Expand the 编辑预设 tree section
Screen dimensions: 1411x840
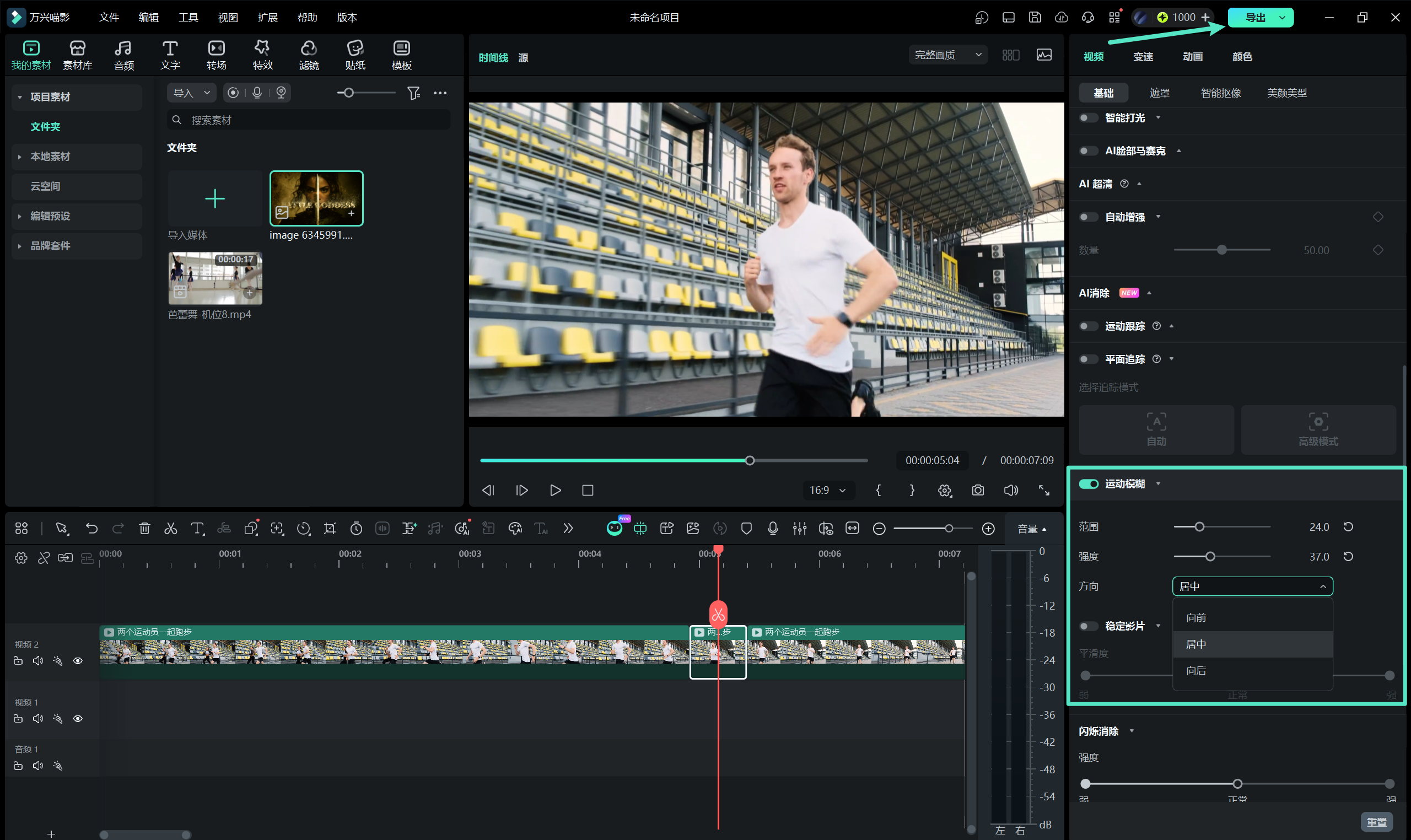[20, 216]
